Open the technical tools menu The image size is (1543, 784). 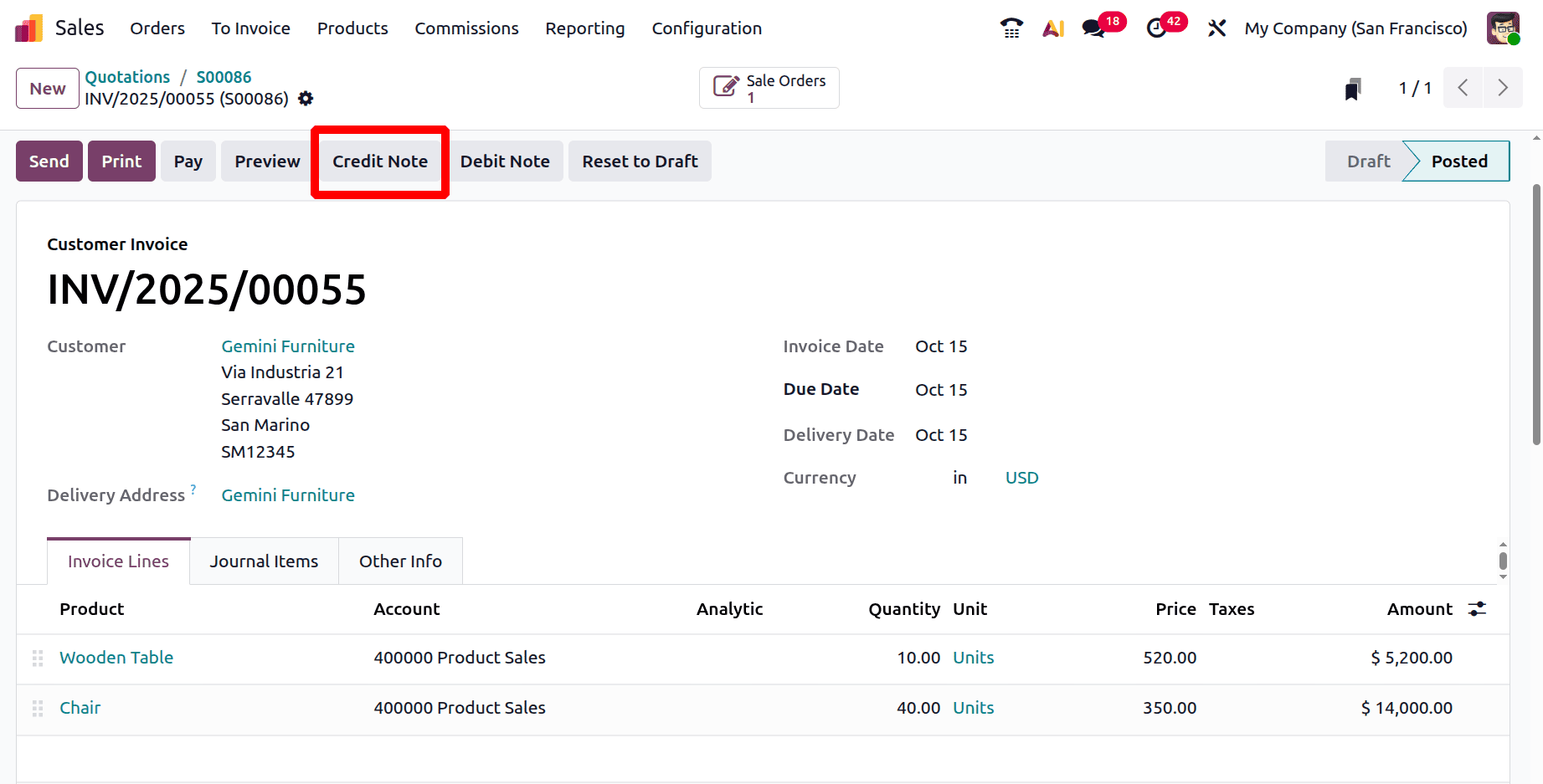1216,28
